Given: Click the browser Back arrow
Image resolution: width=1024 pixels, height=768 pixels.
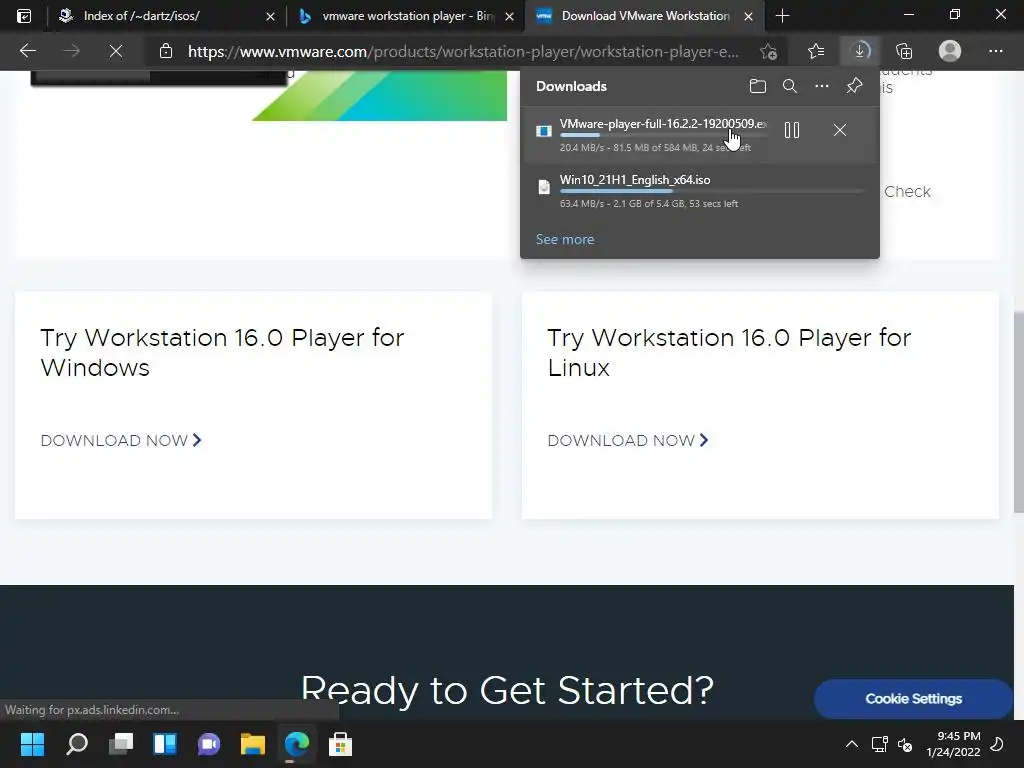Looking at the screenshot, I should tap(27, 51).
